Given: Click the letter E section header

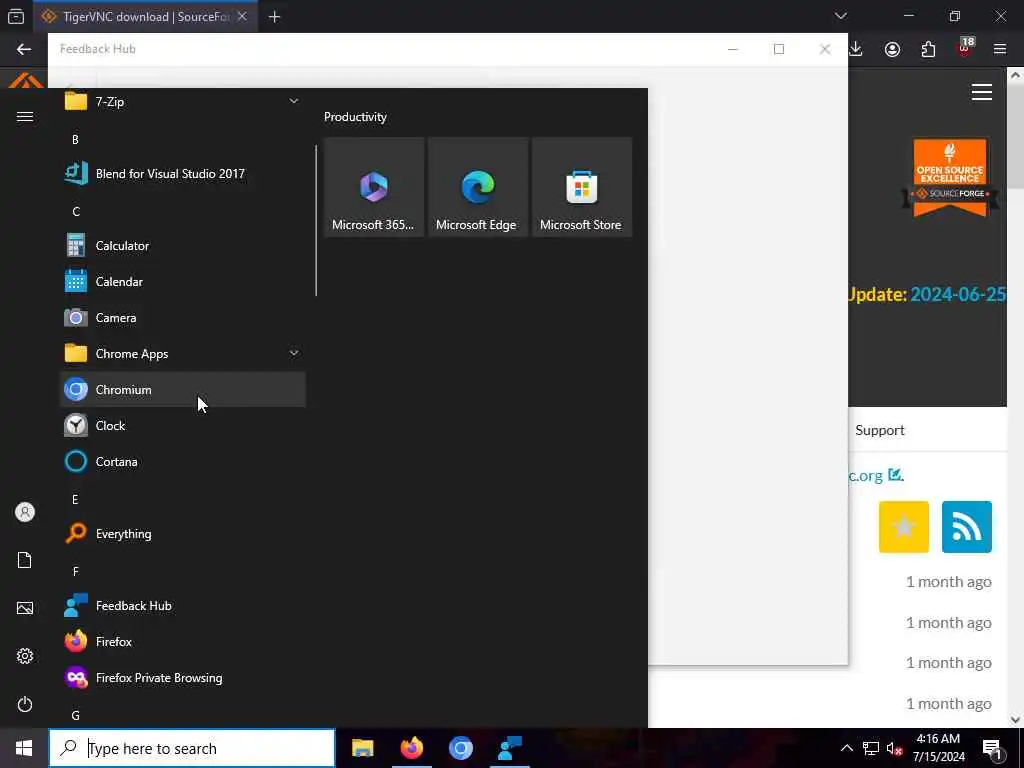Looking at the screenshot, I should pos(75,500).
